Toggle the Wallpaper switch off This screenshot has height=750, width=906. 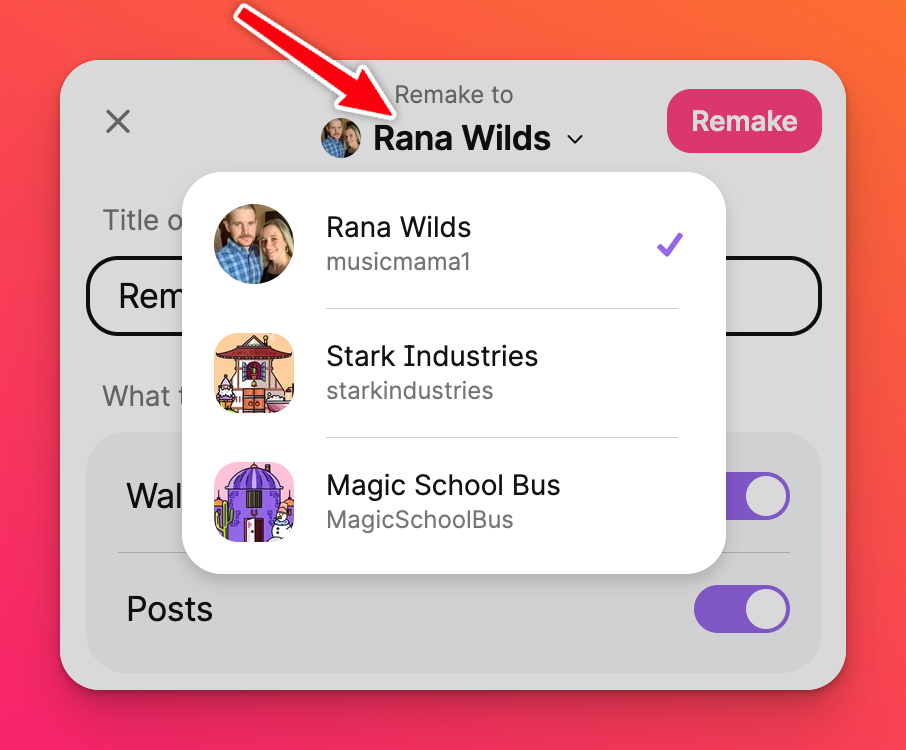tap(757, 496)
